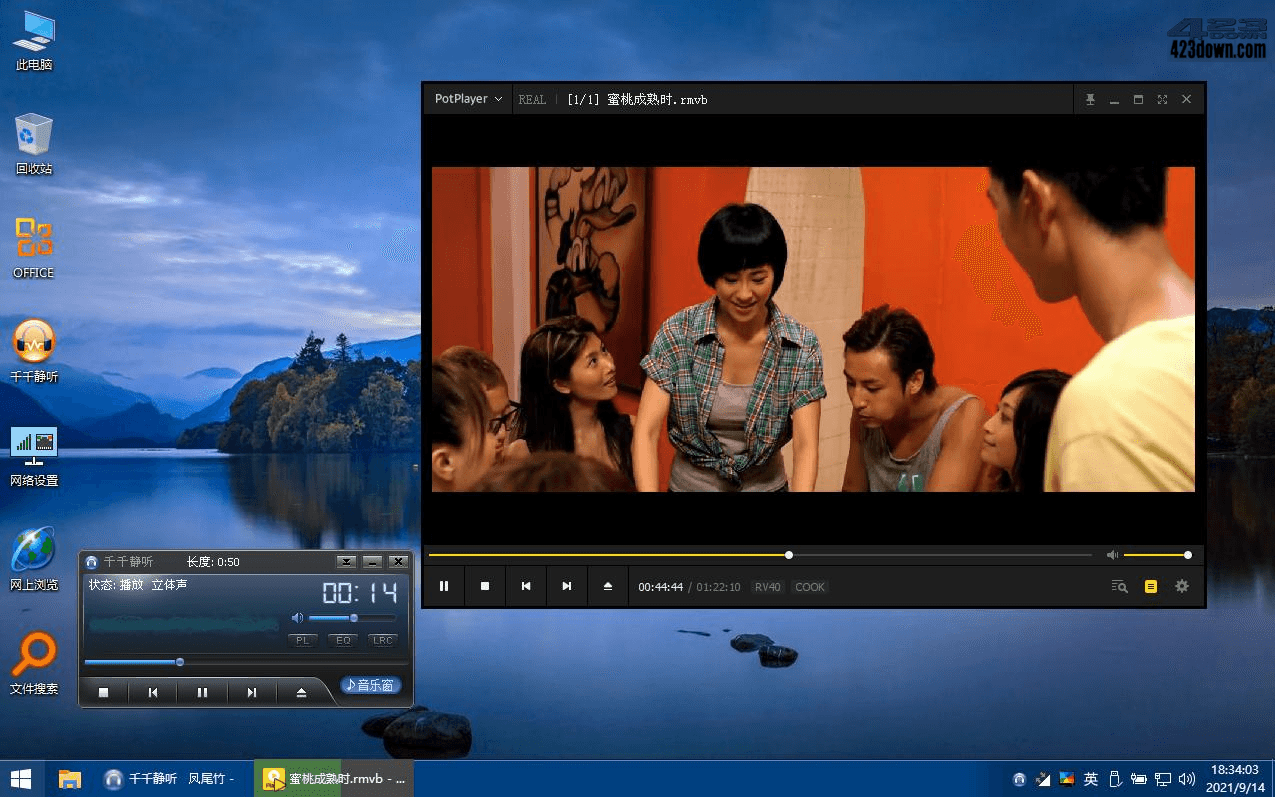Toggle the LRC lyrics panel
This screenshot has width=1275, height=797.
pos(382,640)
